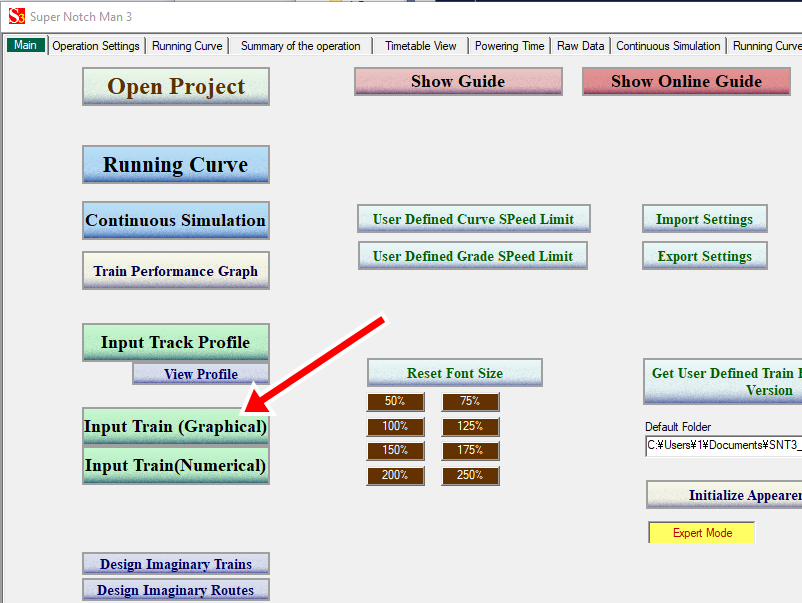The image size is (802, 603).
Task: Select the cut-off Running Curve tab at right
Action: click(x=766, y=46)
